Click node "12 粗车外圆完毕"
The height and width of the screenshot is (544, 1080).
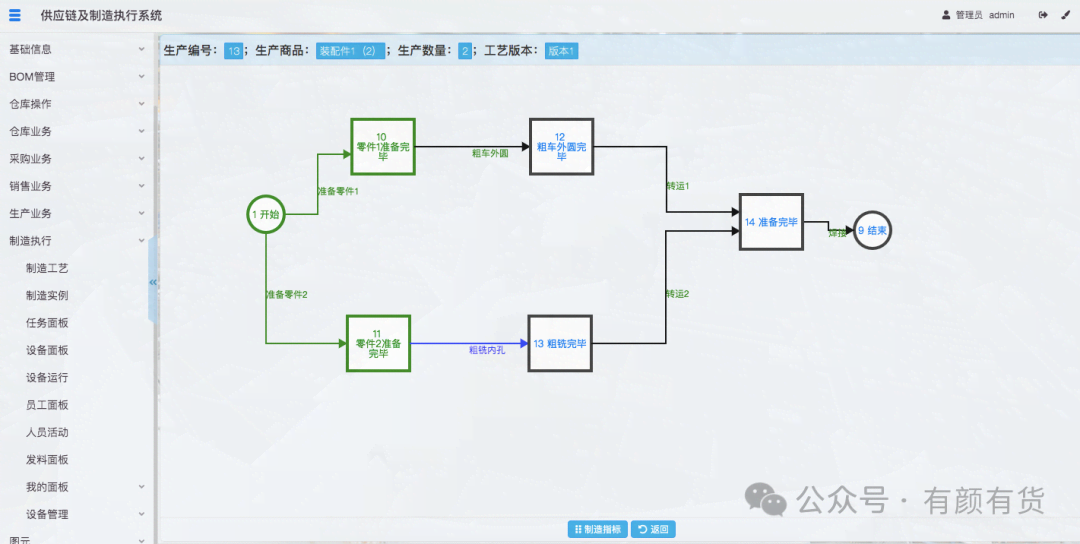click(561, 147)
